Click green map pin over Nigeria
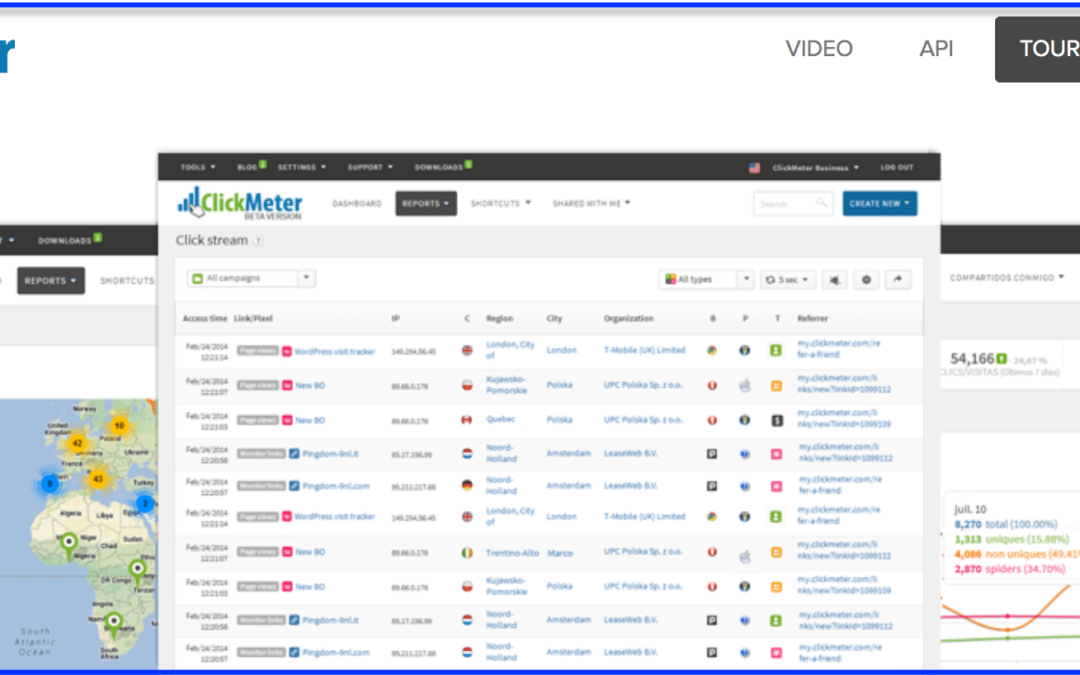Screen dimensions: 1080x675 point(68,546)
